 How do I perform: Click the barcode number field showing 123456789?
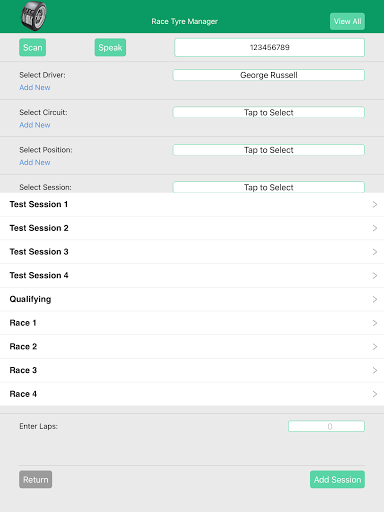(269, 47)
